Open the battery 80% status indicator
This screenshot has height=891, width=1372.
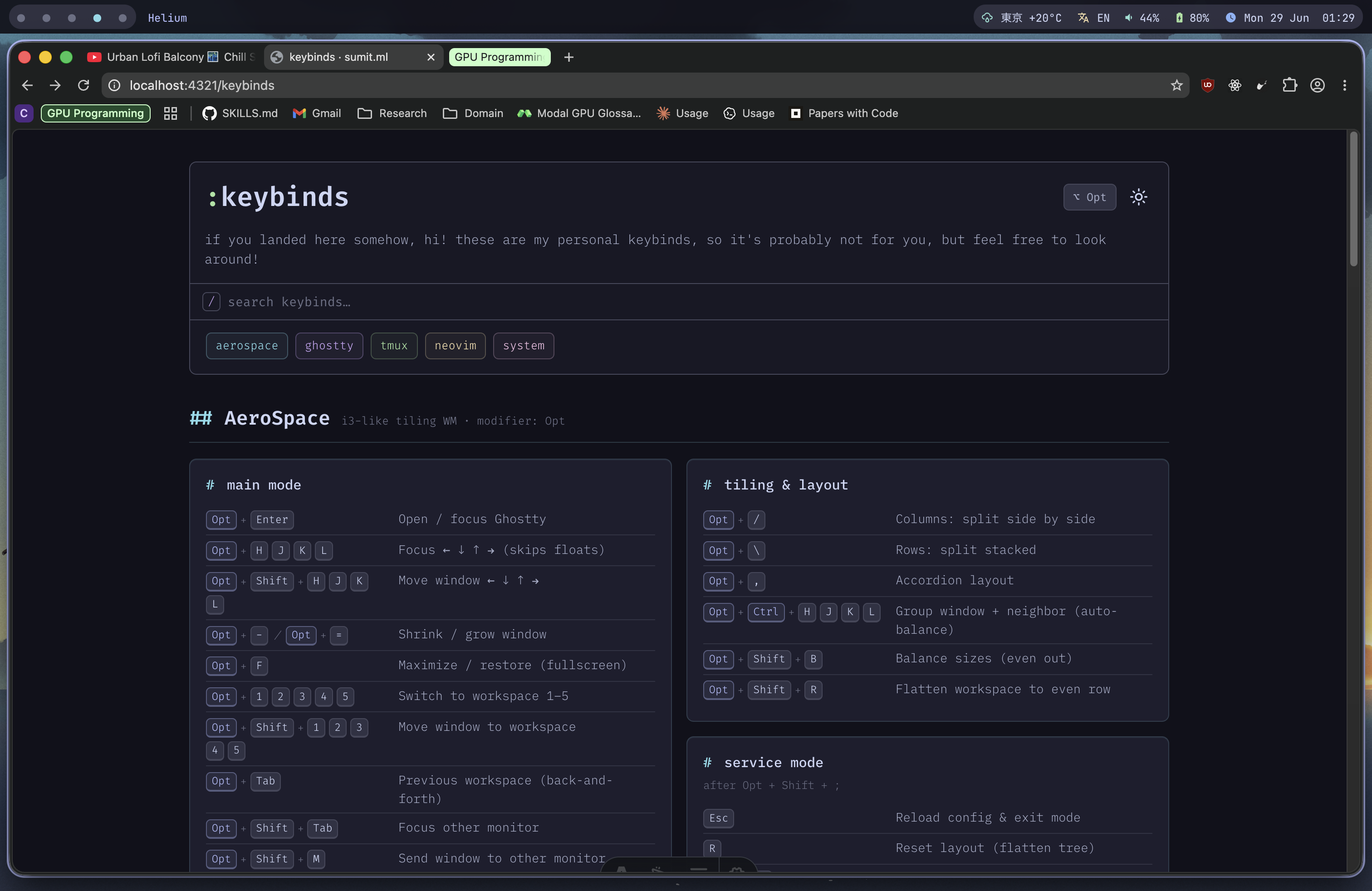coord(1192,18)
